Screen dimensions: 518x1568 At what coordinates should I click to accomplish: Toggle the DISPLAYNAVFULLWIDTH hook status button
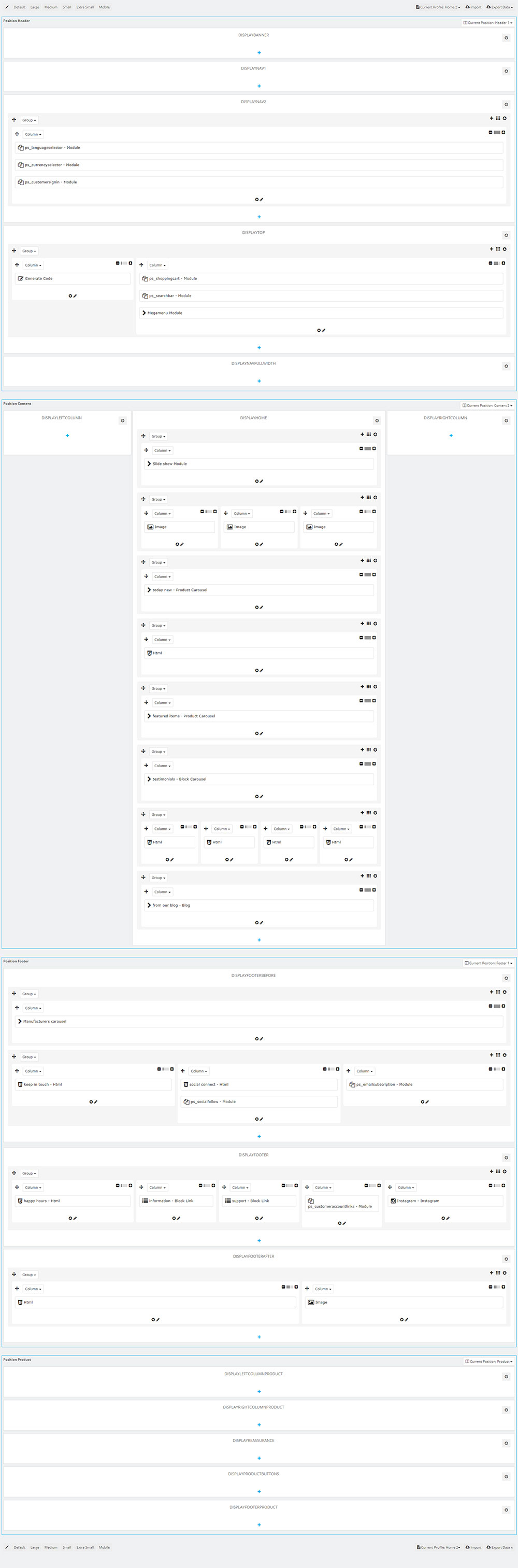point(506,366)
